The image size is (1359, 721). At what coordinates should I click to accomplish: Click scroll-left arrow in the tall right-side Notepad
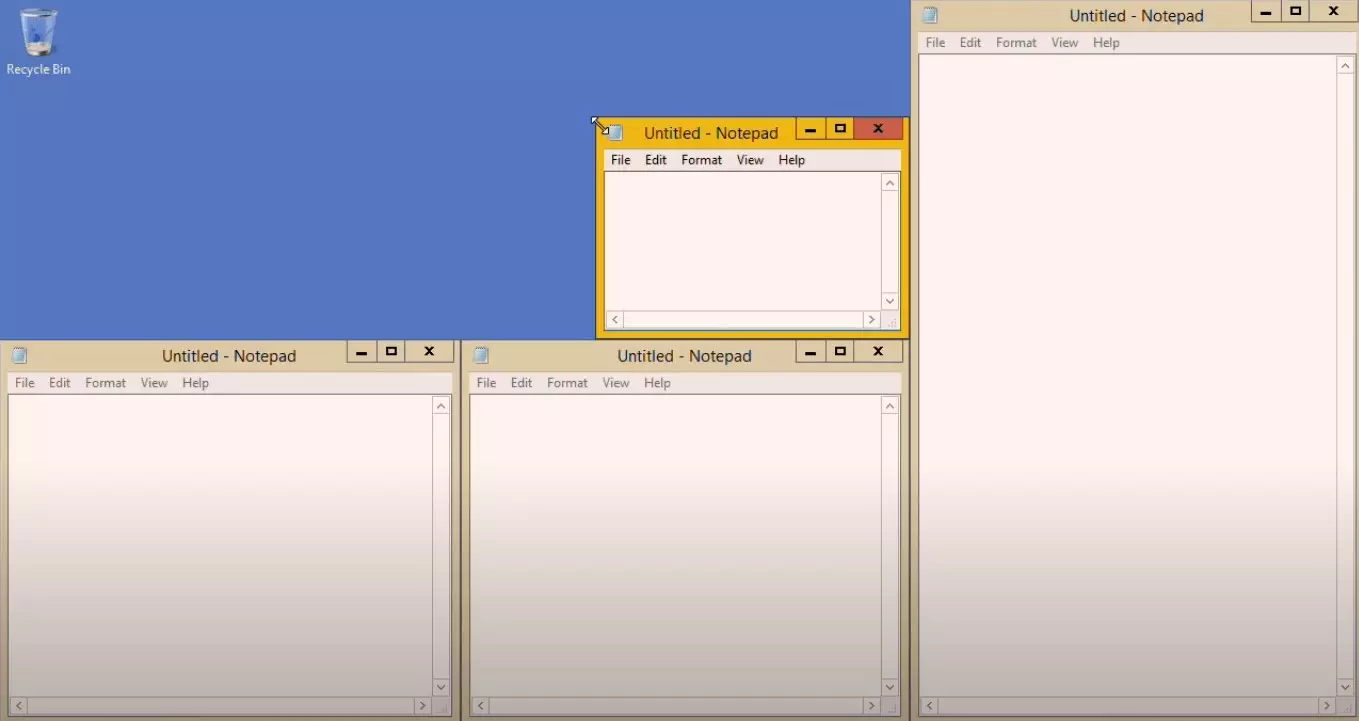(930, 706)
